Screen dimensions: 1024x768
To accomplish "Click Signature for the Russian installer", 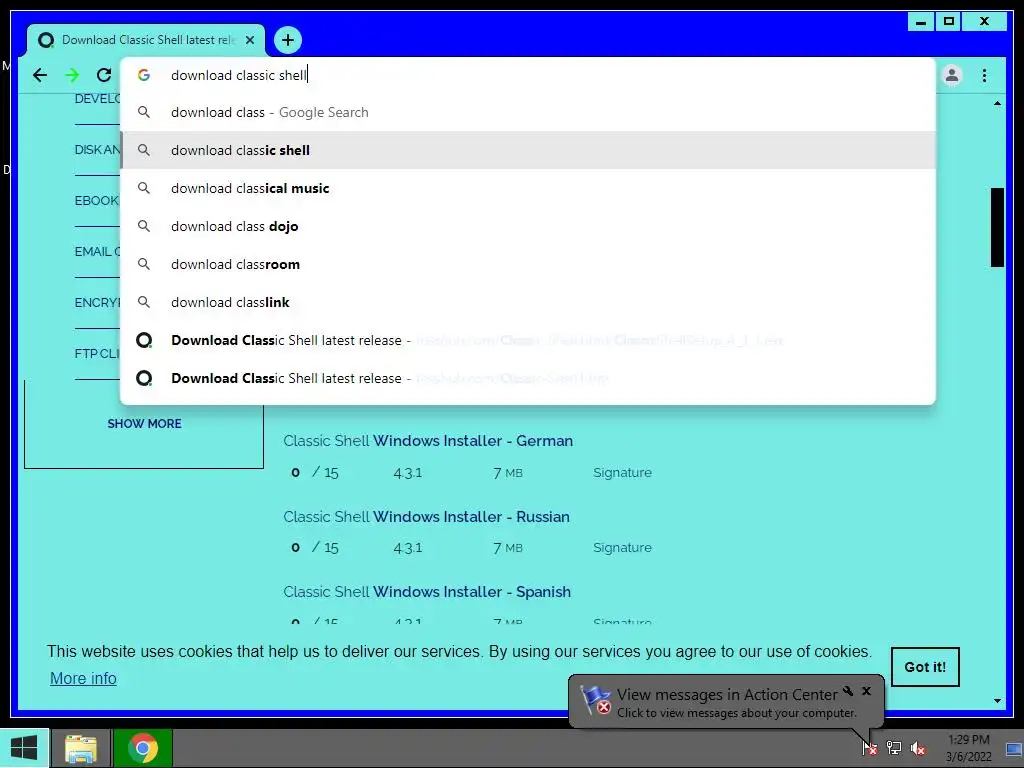I will tap(622, 547).
